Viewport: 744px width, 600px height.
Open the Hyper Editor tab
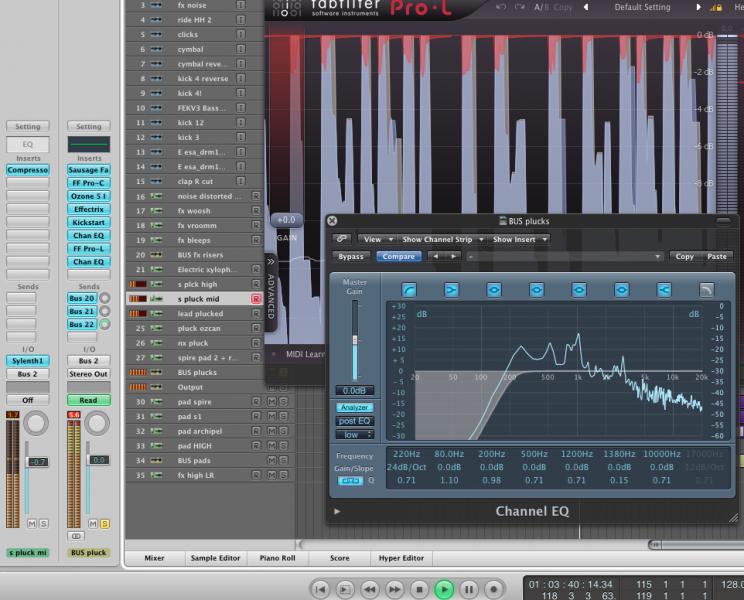tap(401, 558)
